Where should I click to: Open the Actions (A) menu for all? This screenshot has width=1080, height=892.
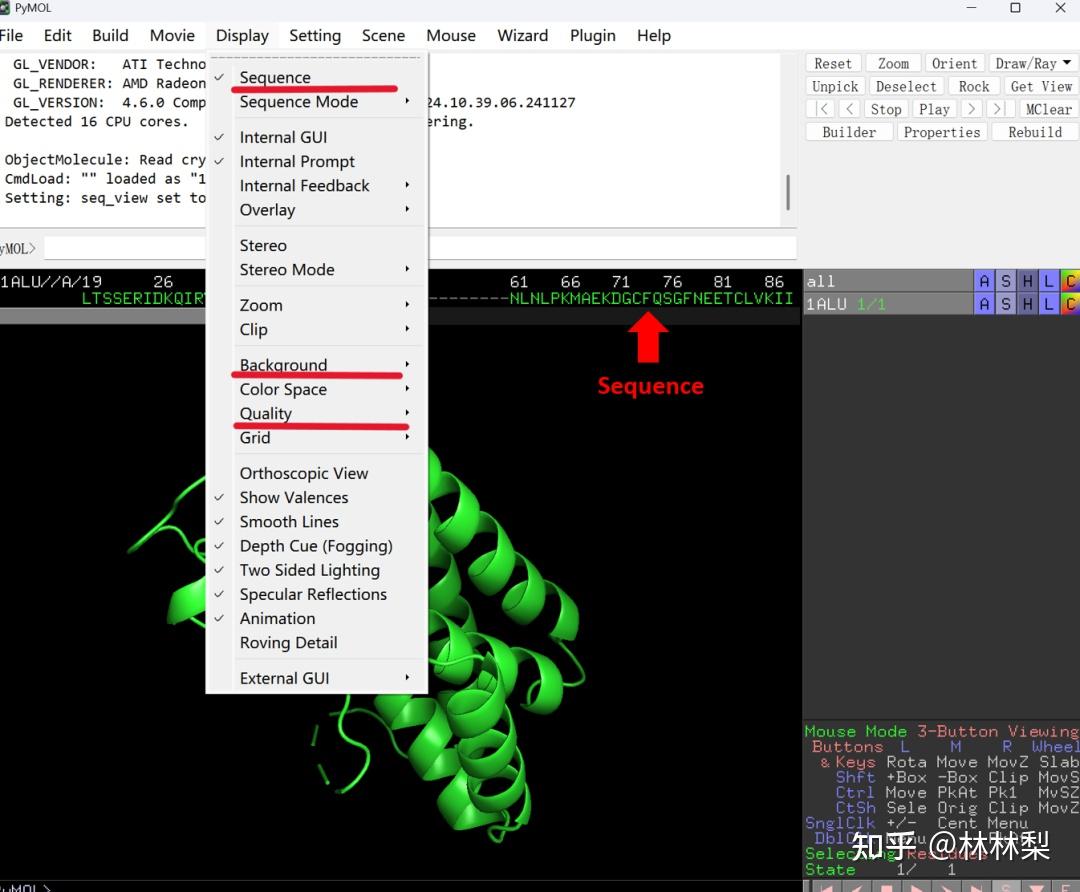coord(984,281)
